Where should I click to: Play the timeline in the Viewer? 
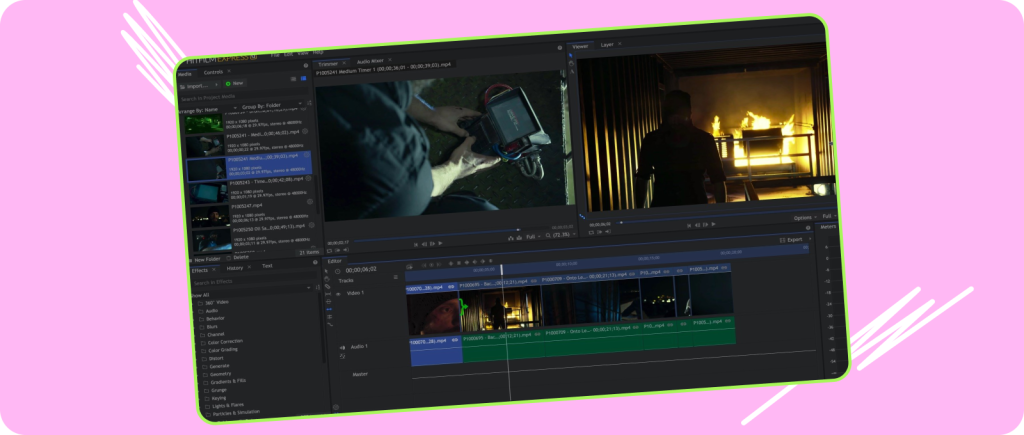(x=713, y=223)
